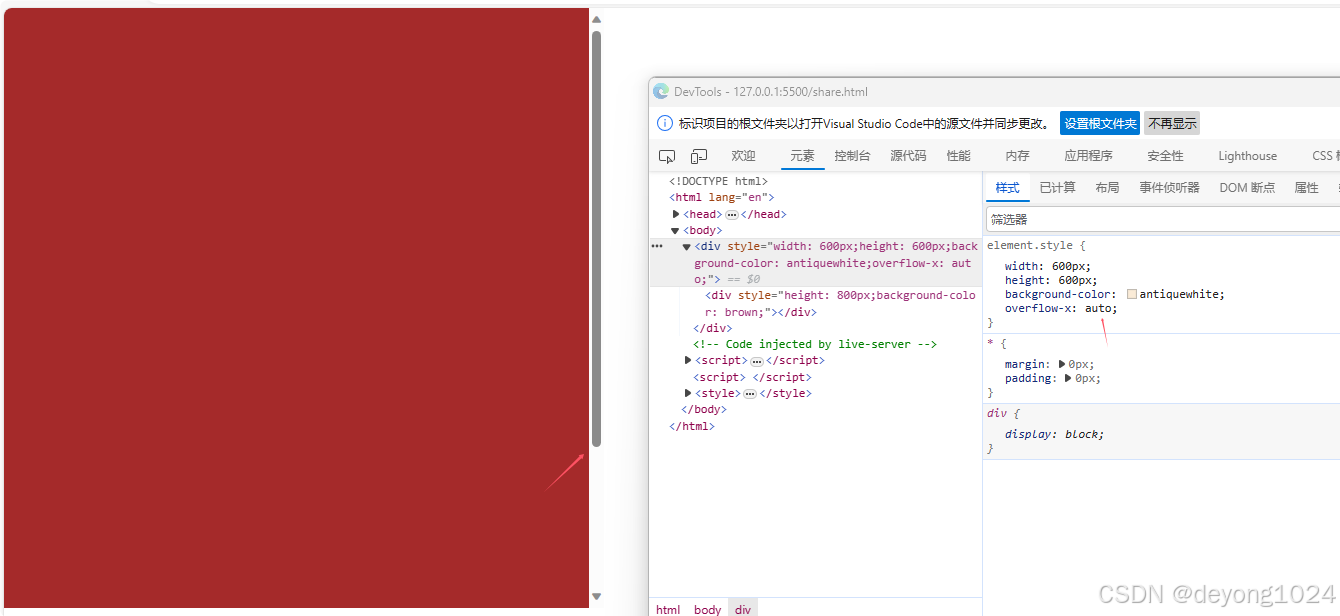Open the Lighthouse tab
The image size is (1340, 616).
1247,156
